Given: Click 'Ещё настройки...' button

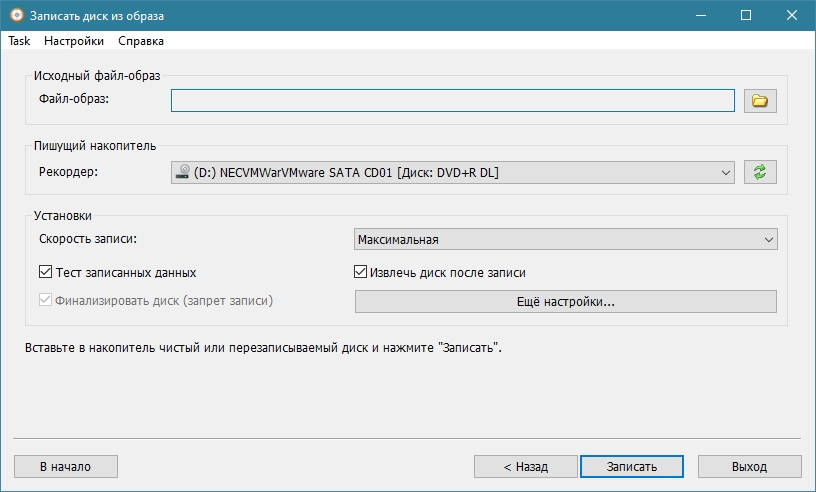Looking at the screenshot, I should tap(565, 301).
